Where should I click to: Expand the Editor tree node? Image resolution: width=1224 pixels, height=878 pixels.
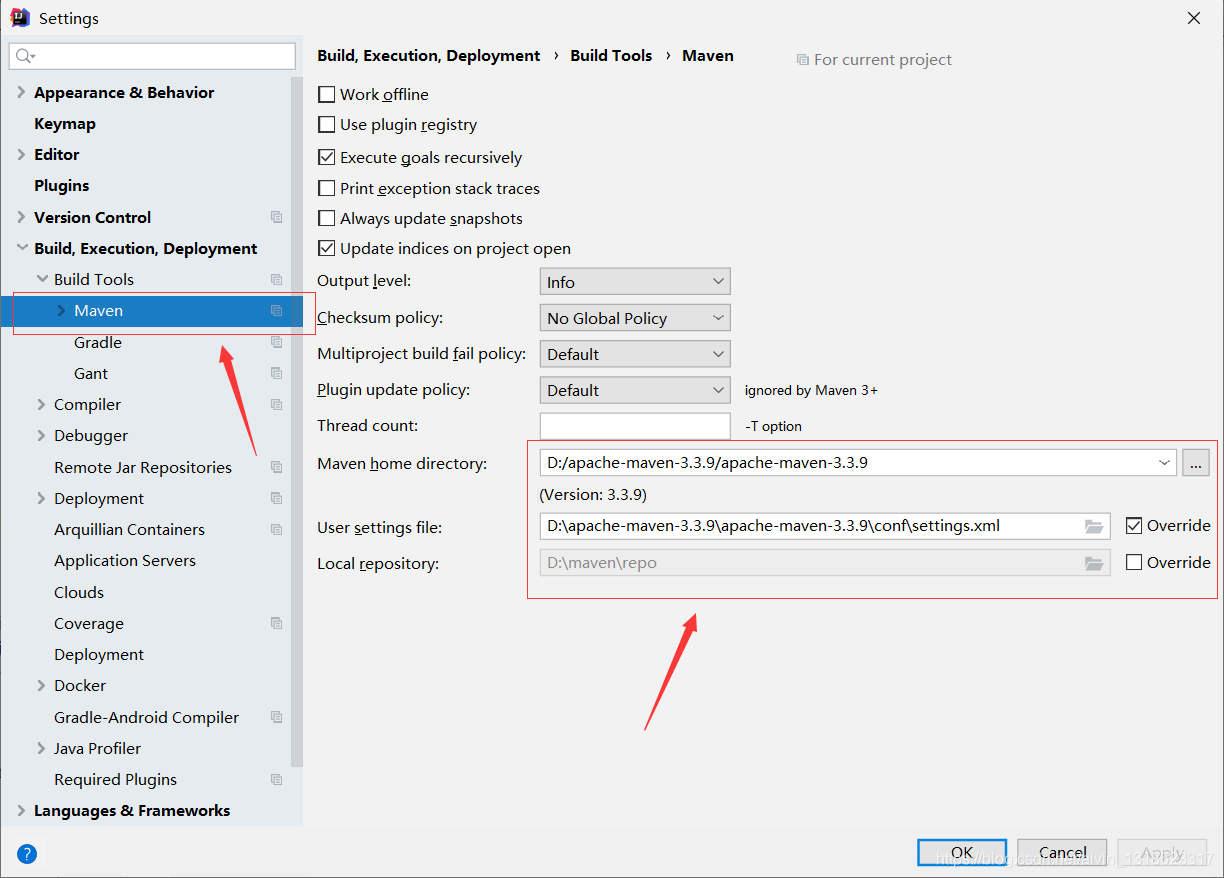(21, 154)
